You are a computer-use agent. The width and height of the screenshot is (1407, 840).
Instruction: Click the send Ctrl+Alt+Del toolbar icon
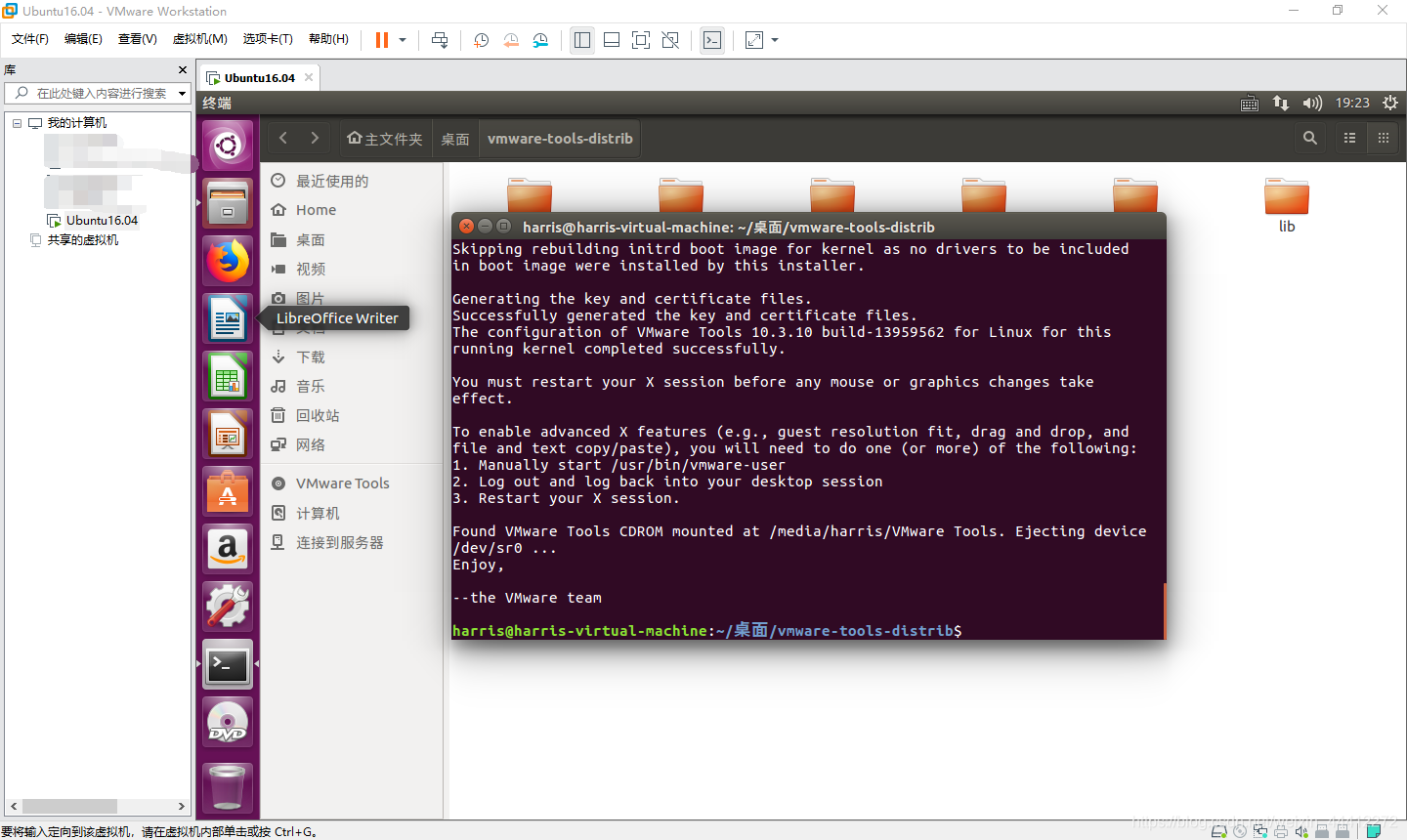(440, 40)
